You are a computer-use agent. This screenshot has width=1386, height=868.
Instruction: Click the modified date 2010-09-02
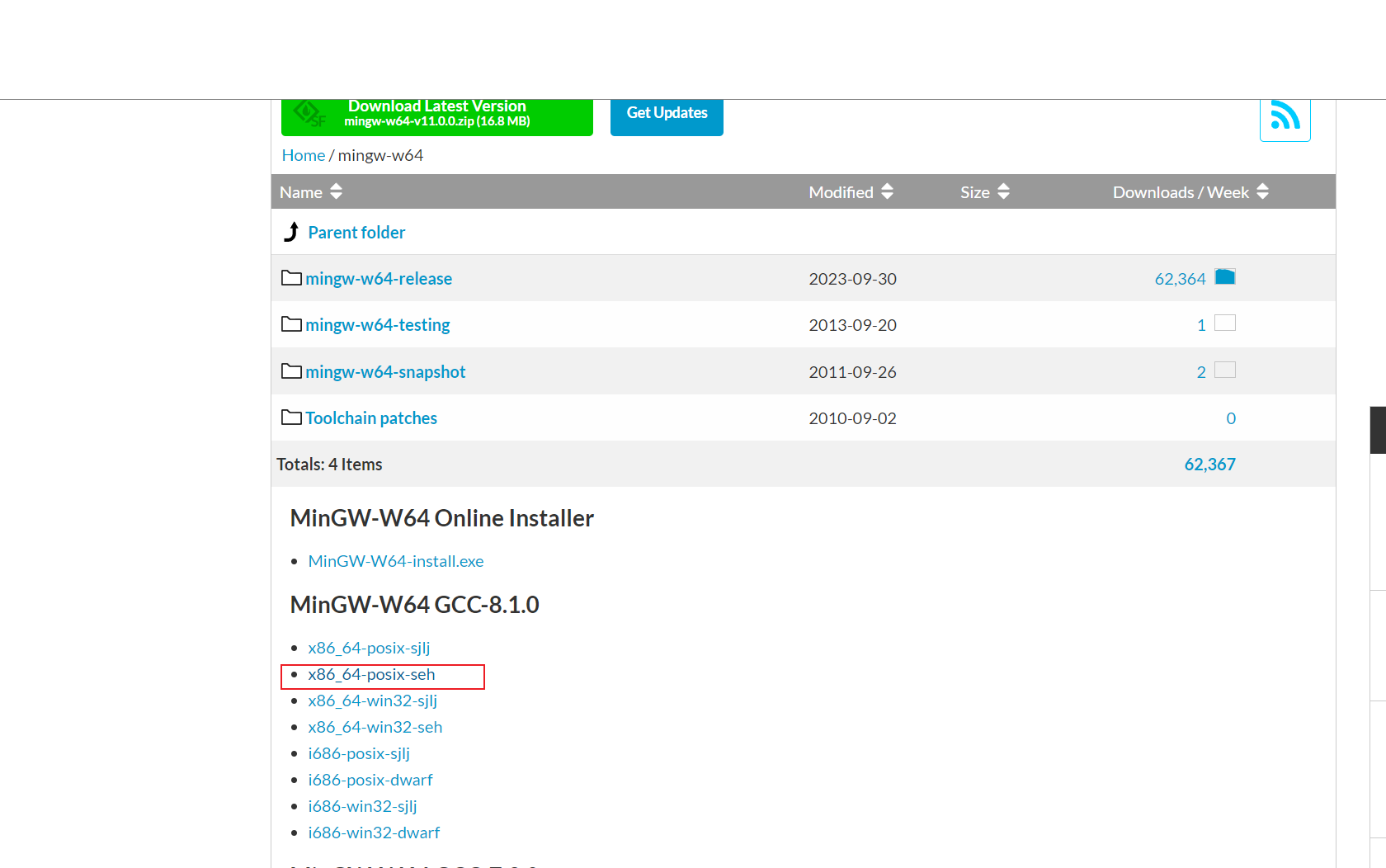pyautogui.click(x=852, y=418)
